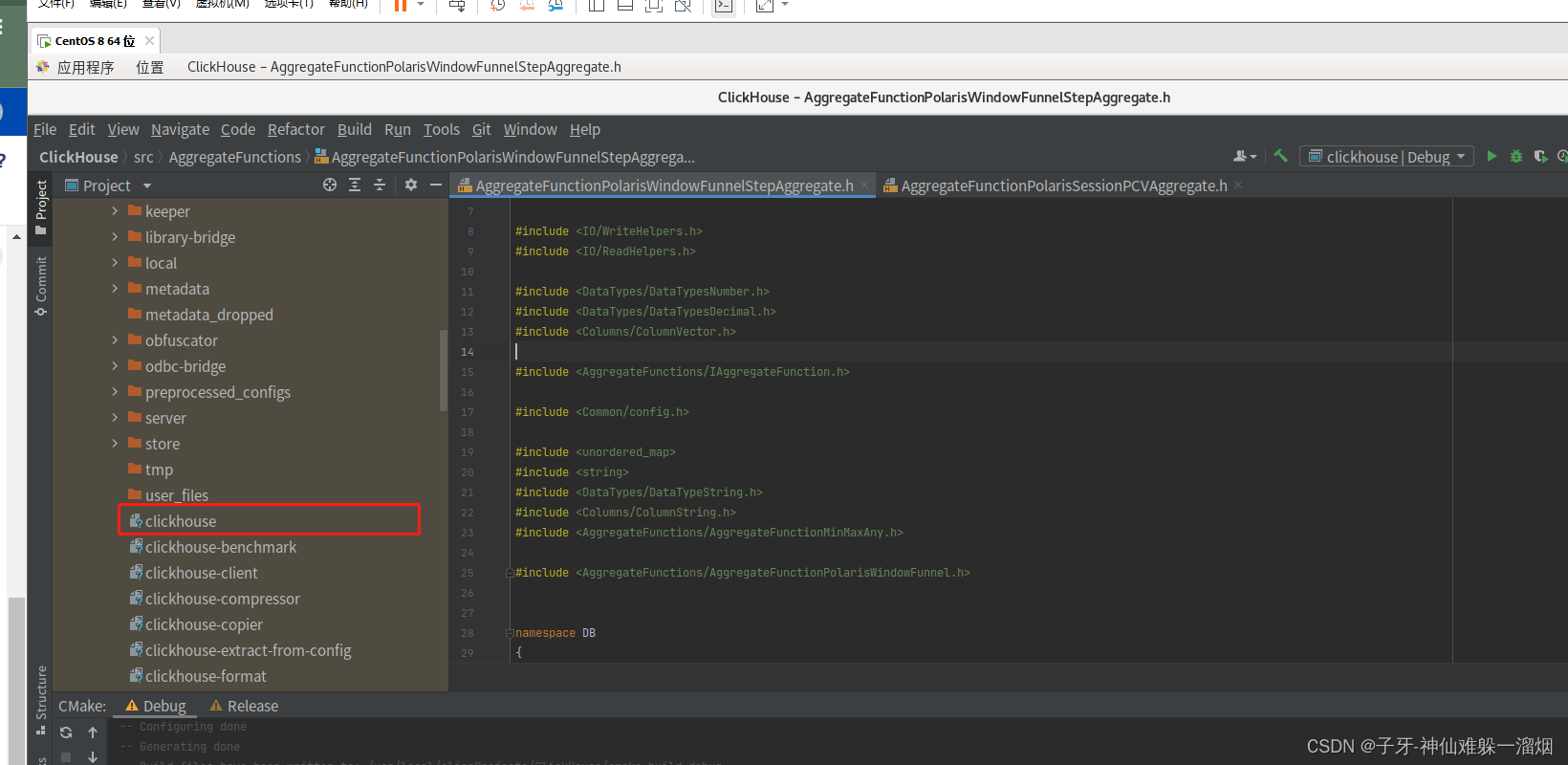Image resolution: width=1568 pixels, height=765 pixels.
Task: Select the CentOS 8 64 位 VM tab
Action: click(95, 41)
